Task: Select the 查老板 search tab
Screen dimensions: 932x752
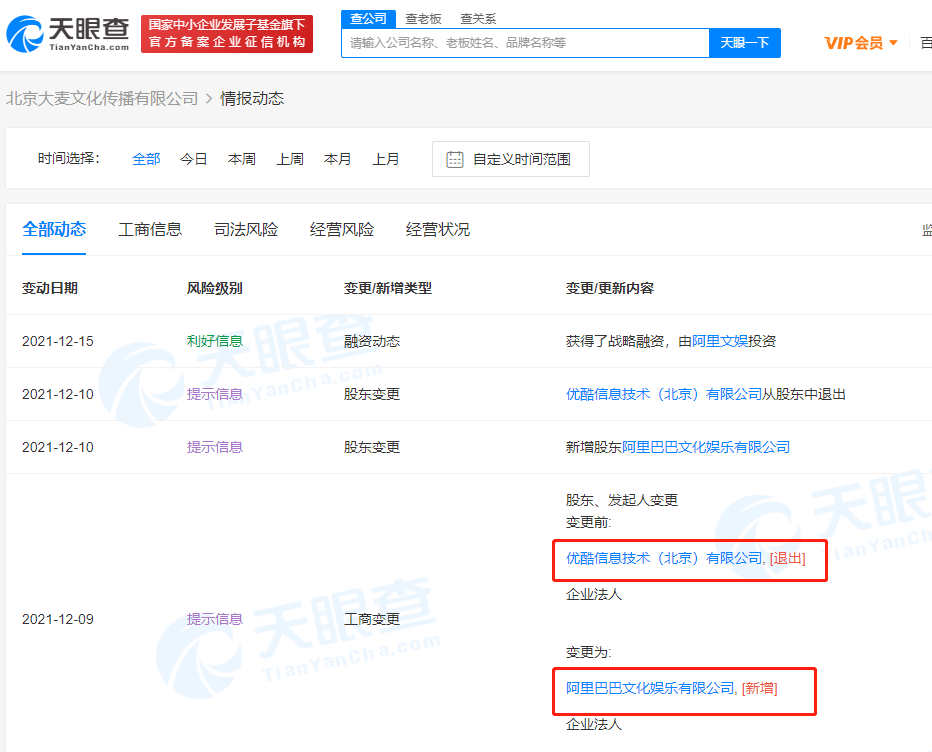Action: click(x=423, y=19)
